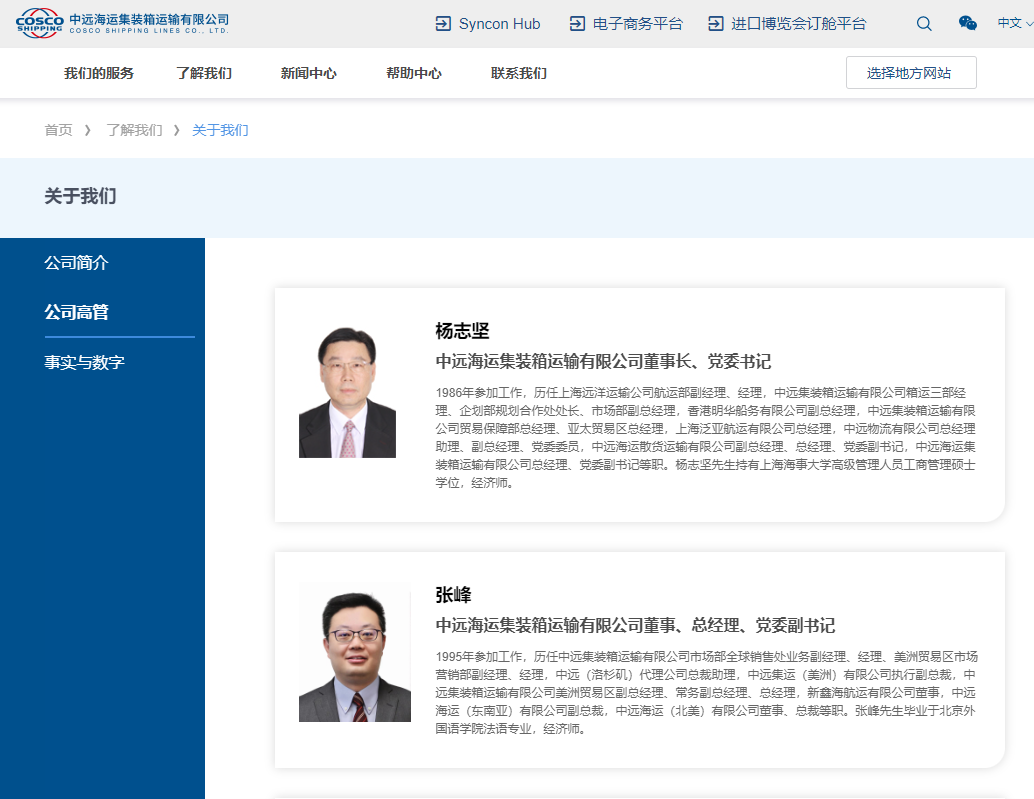The height and width of the screenshot is (799, 1034).
Task: Click the 进口博览会订舱平台 arrow icon
Action: (715, 24)
